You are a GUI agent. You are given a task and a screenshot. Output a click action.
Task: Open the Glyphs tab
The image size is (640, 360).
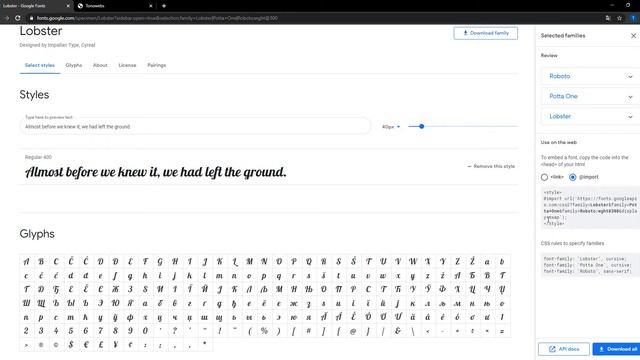point(74,65)
